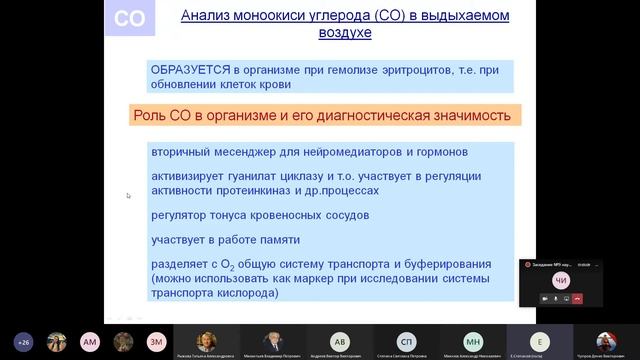Open the +26 more participants bubble

click(x=23, y=342)
